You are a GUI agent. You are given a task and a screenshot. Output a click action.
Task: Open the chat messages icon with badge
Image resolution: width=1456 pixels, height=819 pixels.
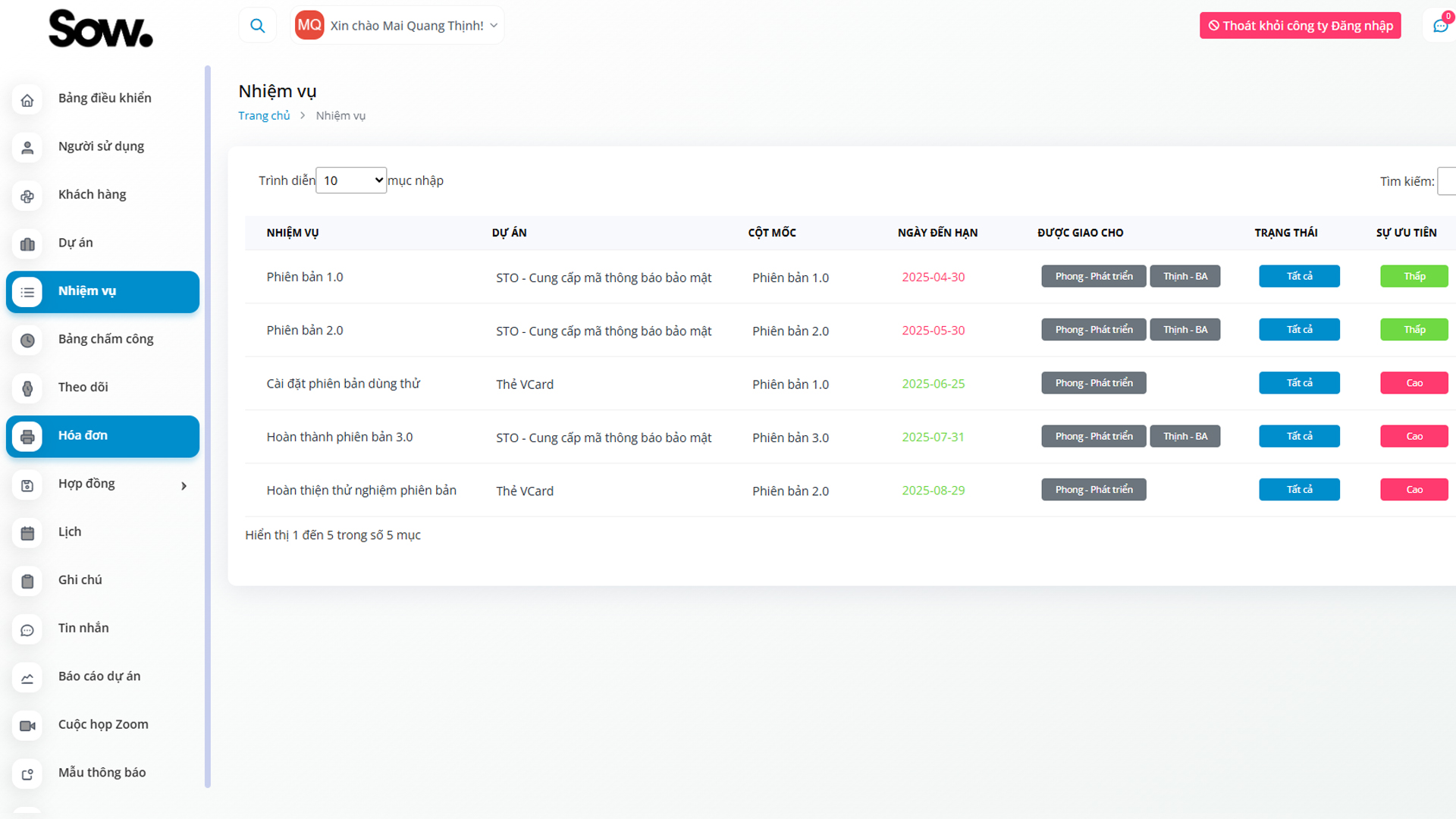tap(1440, 26)
